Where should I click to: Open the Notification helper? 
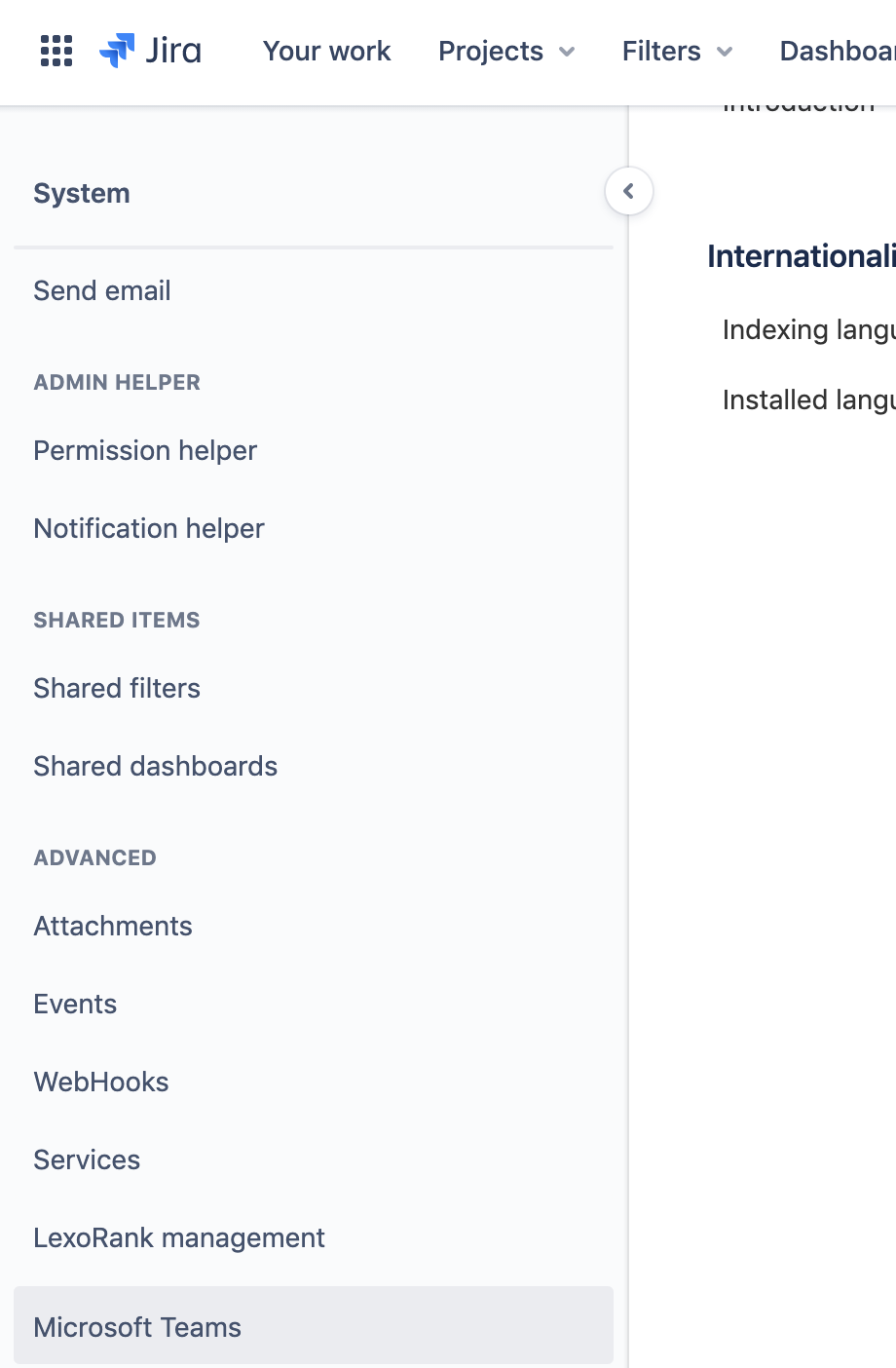148,528
